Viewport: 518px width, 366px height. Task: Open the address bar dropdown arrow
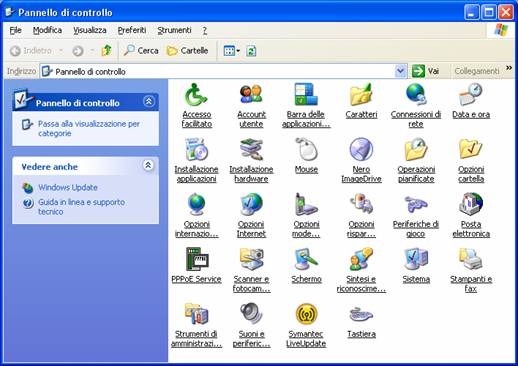tap(401, 71)
